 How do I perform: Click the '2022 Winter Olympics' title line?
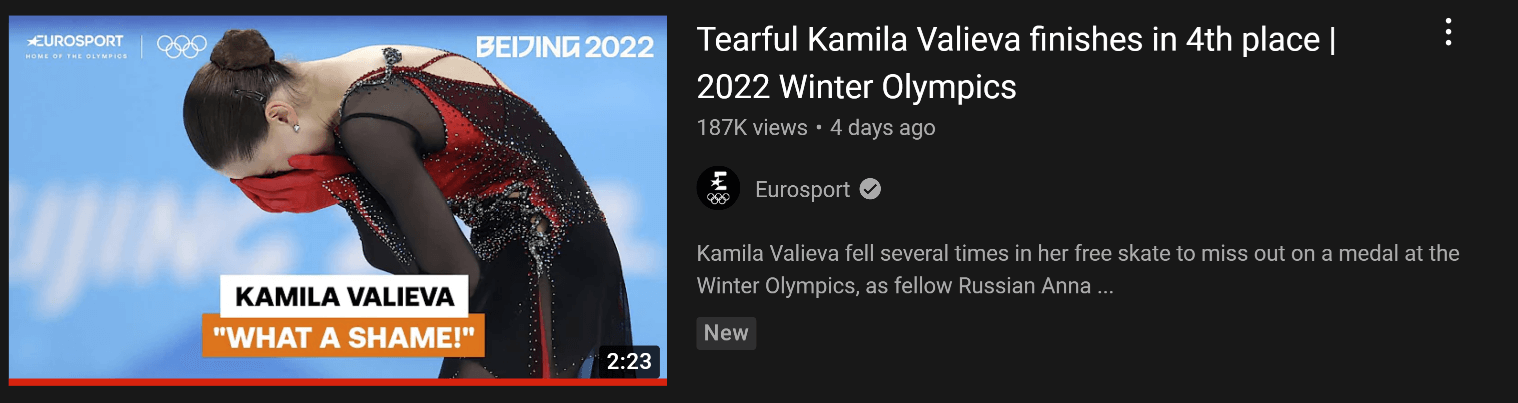tap(856, 87)
